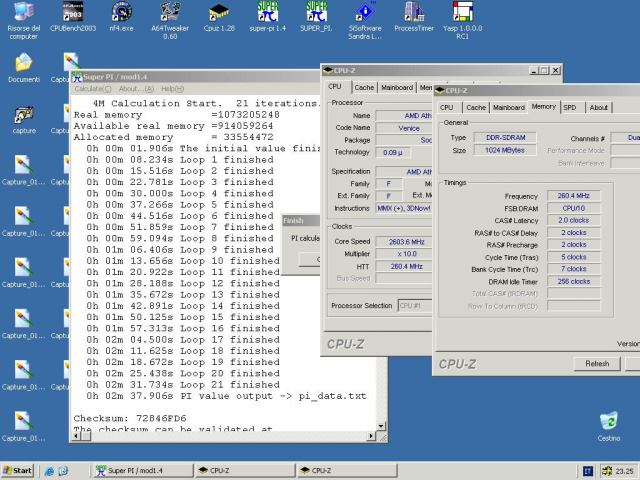This screenshot has height=480, width=640.
Task: Switch to CPU tab in front CPU-Z window
Action: [x=447, y=107]
